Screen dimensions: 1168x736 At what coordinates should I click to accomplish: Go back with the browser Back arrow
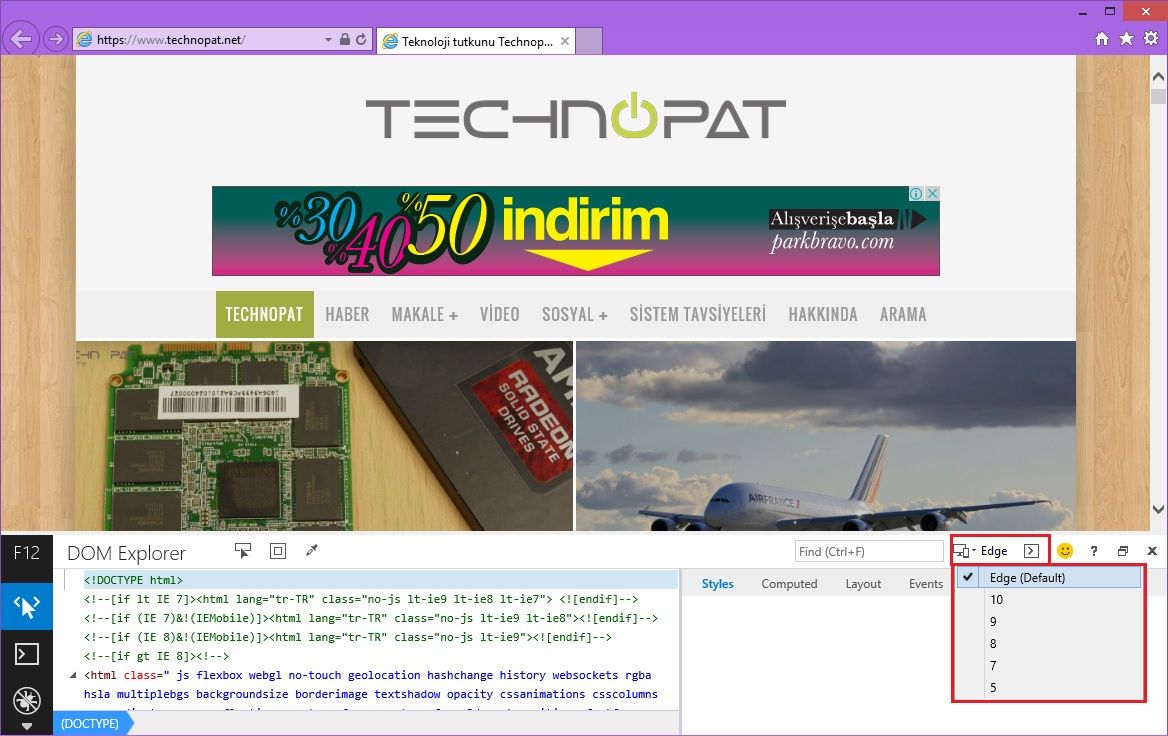(21, 39)
